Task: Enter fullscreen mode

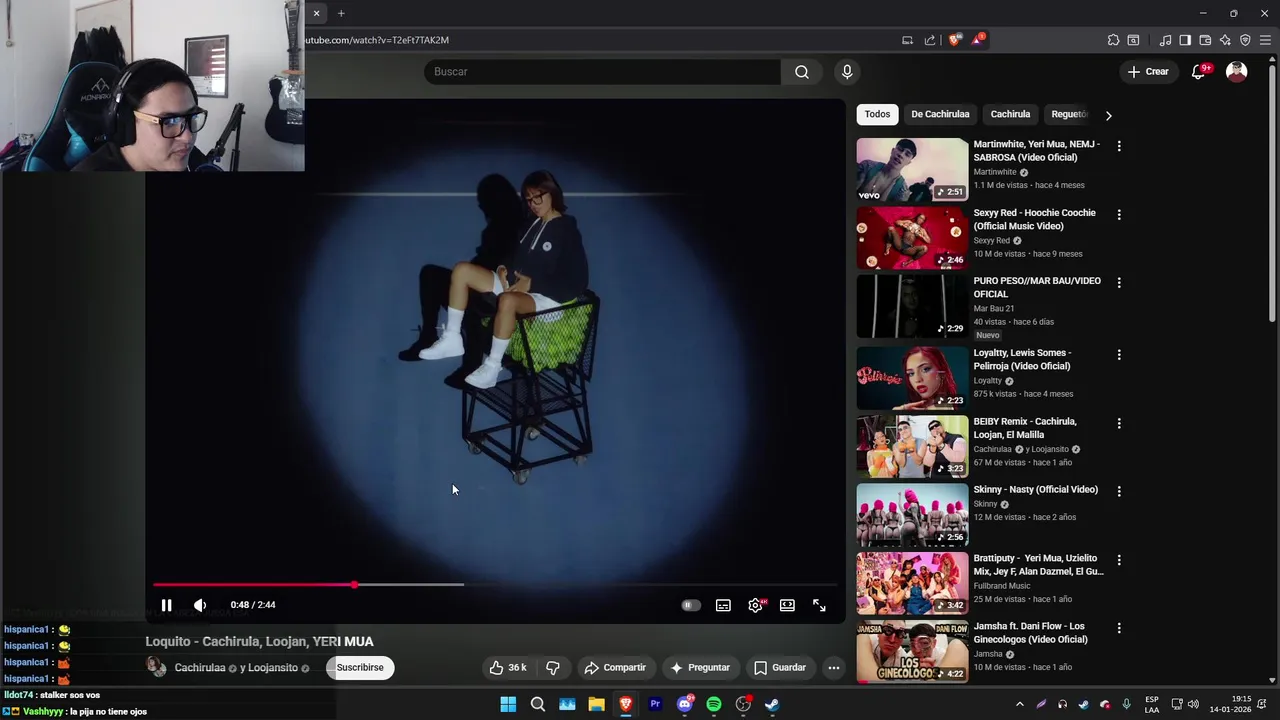Action: point(819,605)
